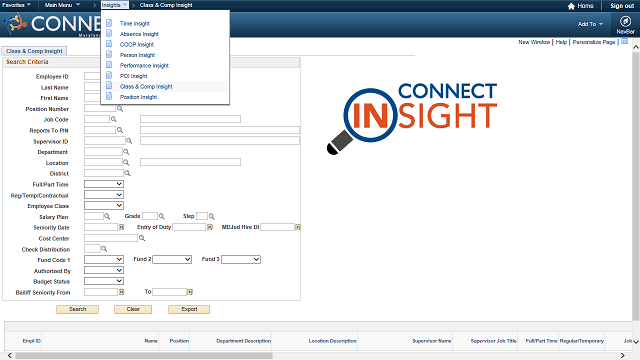This screenshot has height=360, width=640.
Task: Click the vertical scrollbar thumb
Action: (636, 186)
